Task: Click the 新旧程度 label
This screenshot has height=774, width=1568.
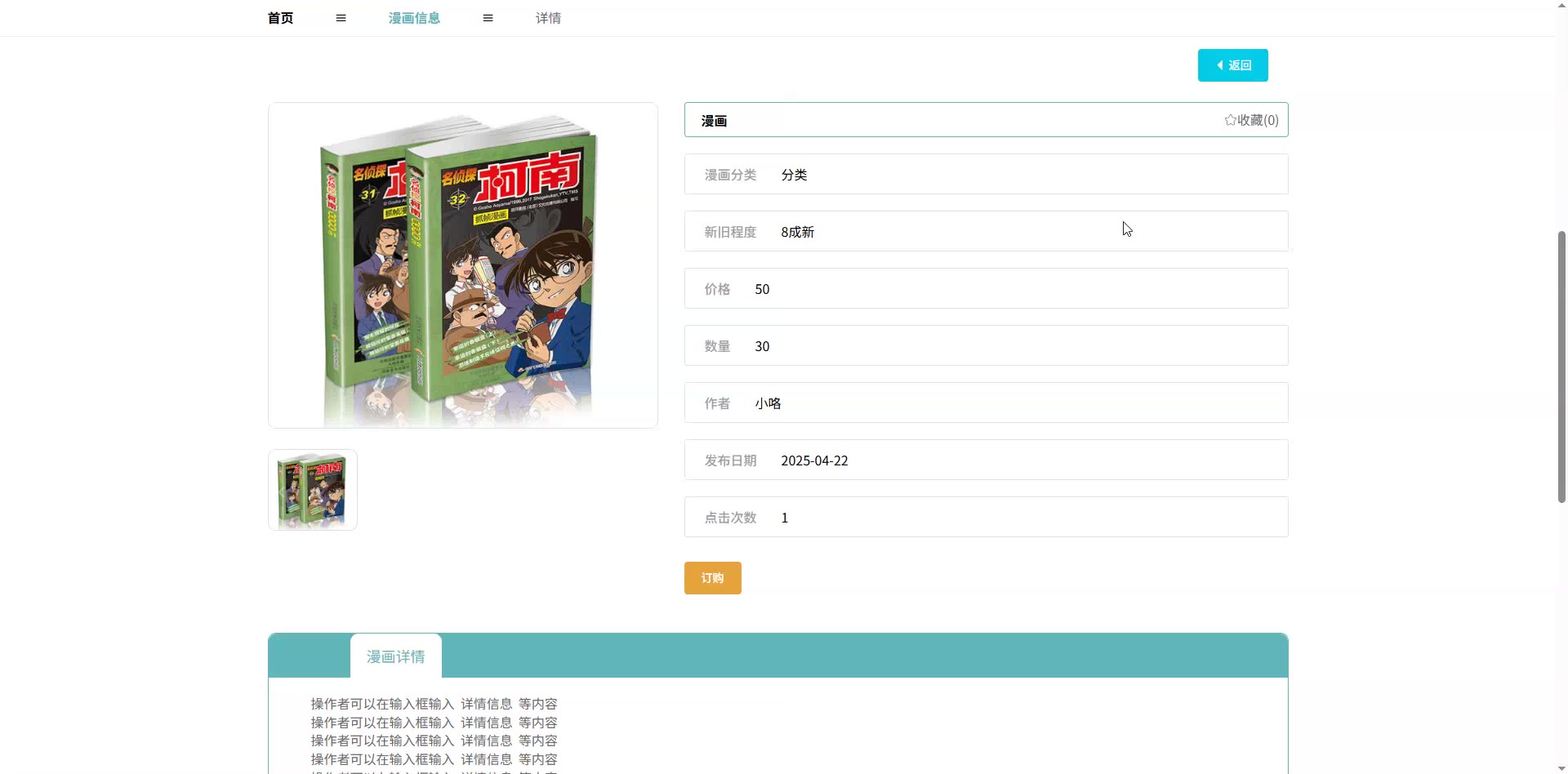Action: pyautogui.click(x=731, y=232)
